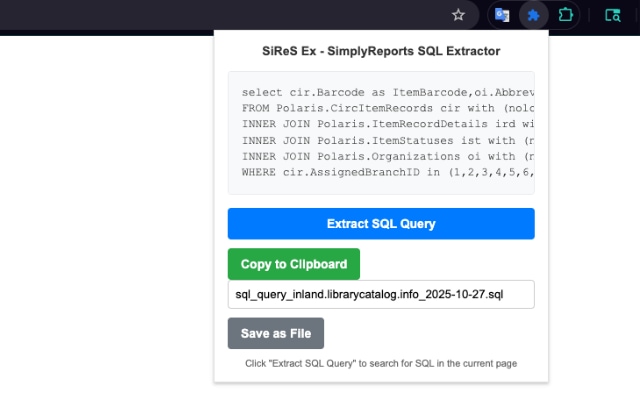Image resolution: width=640 pixels, height=400 pixels.
Task: Click the gray Save as File button
Action: click(276, 333)
